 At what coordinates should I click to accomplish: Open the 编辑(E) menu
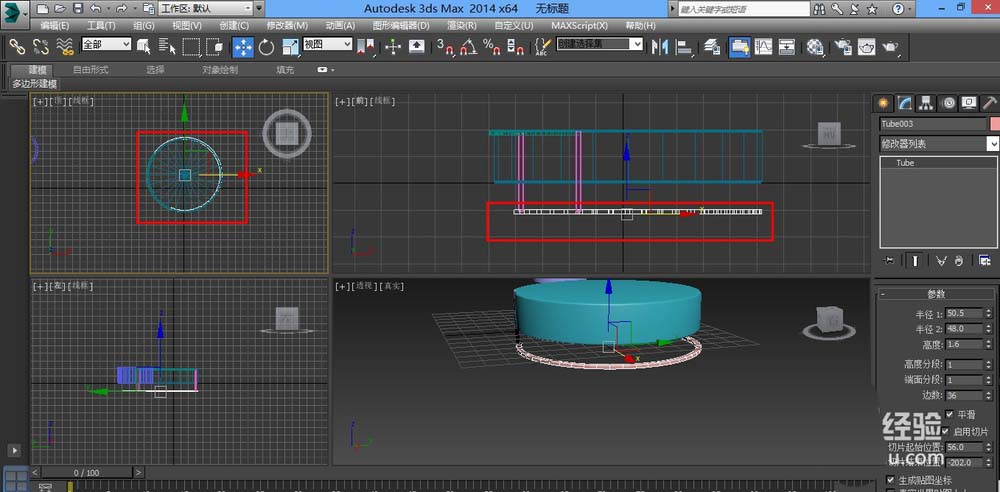coord(54,26)
